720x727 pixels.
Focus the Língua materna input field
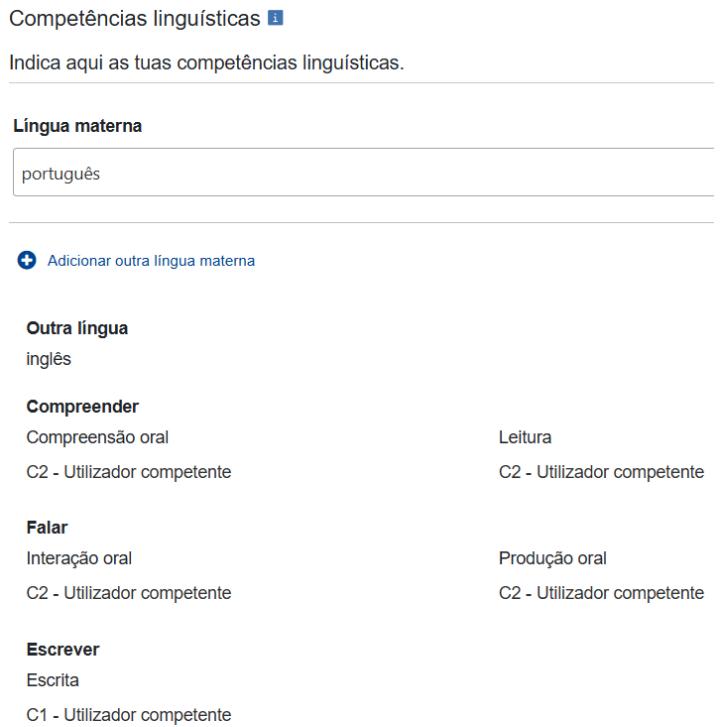[x=360, y=173]
